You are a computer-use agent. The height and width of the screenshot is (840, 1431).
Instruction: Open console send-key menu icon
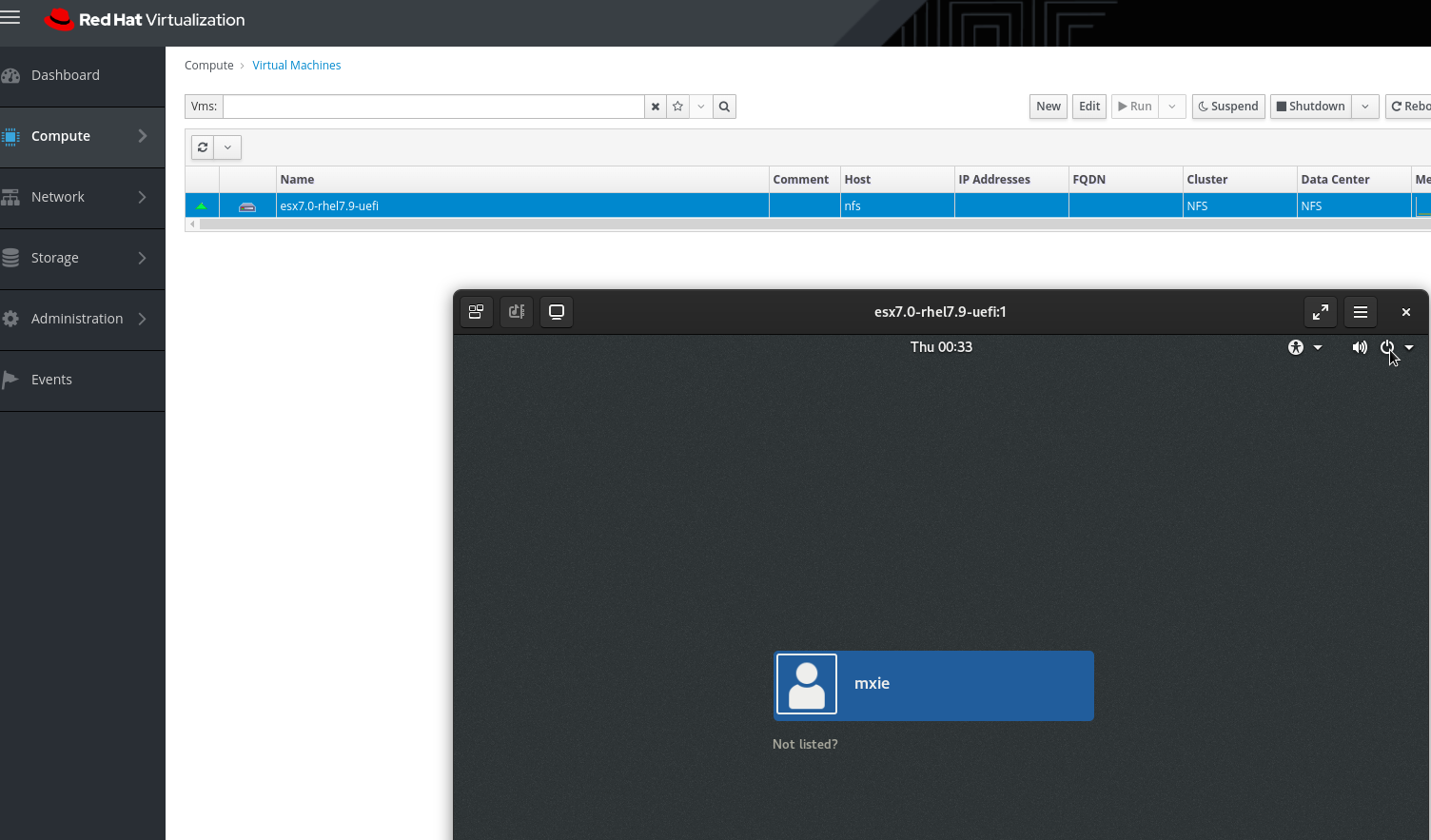point(477,312)
